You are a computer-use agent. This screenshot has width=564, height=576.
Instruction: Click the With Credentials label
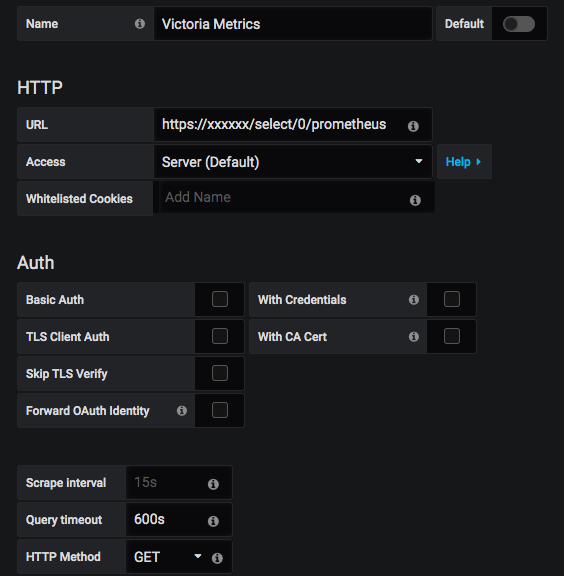pos(302,300)
